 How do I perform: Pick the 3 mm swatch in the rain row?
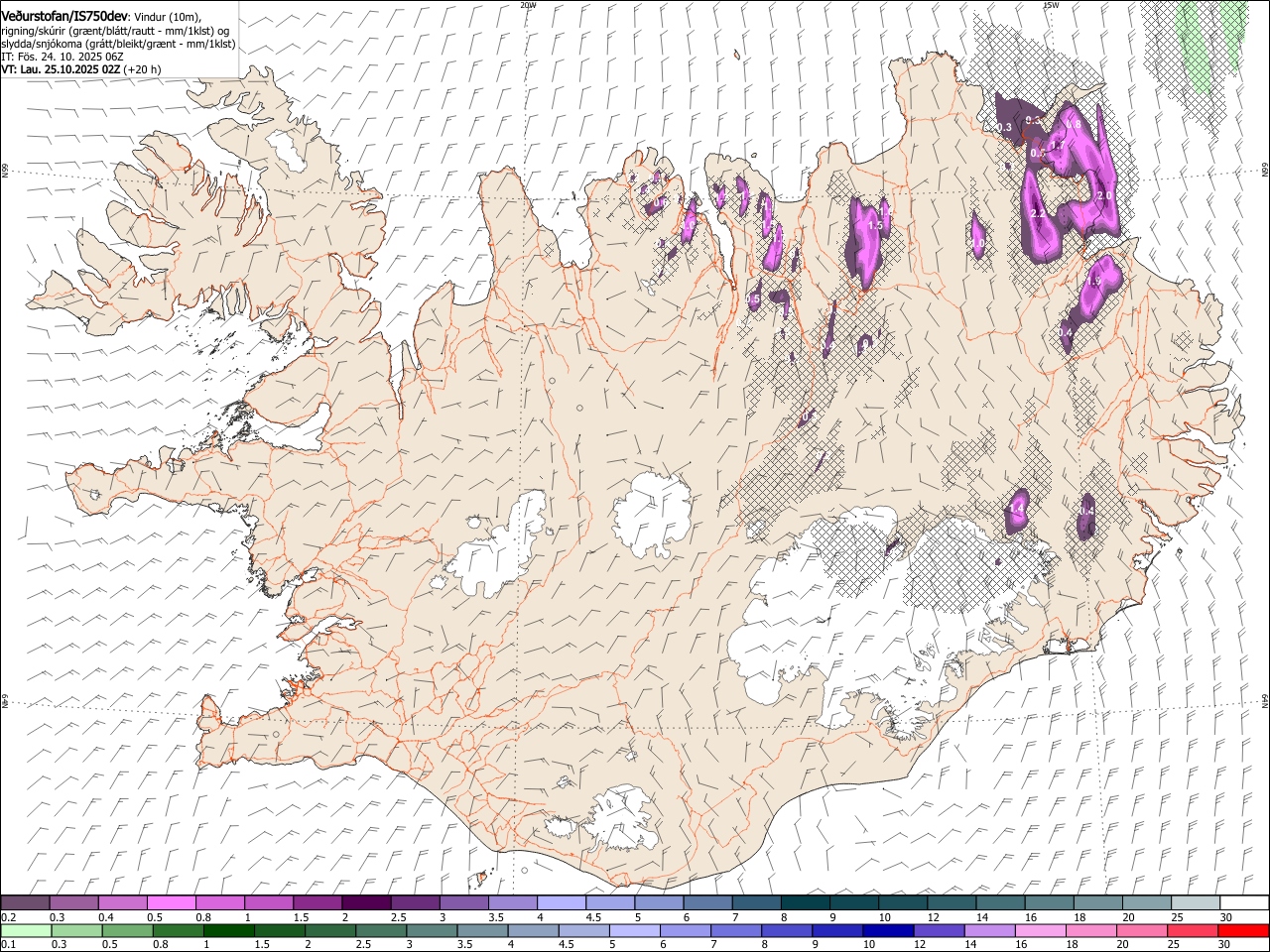click(432, 931)
